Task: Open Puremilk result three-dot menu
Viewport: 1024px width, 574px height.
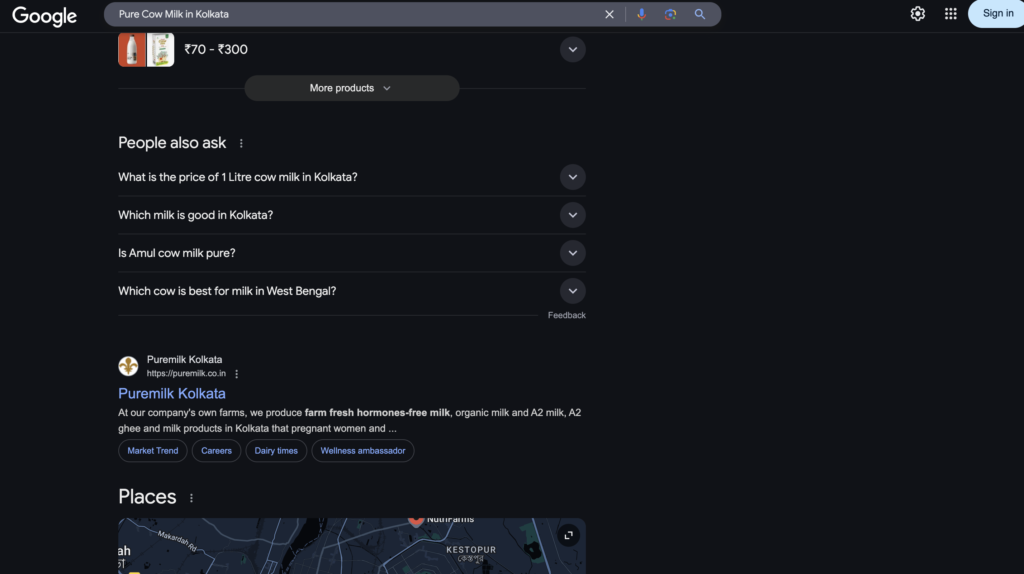Action: point(236,374)
